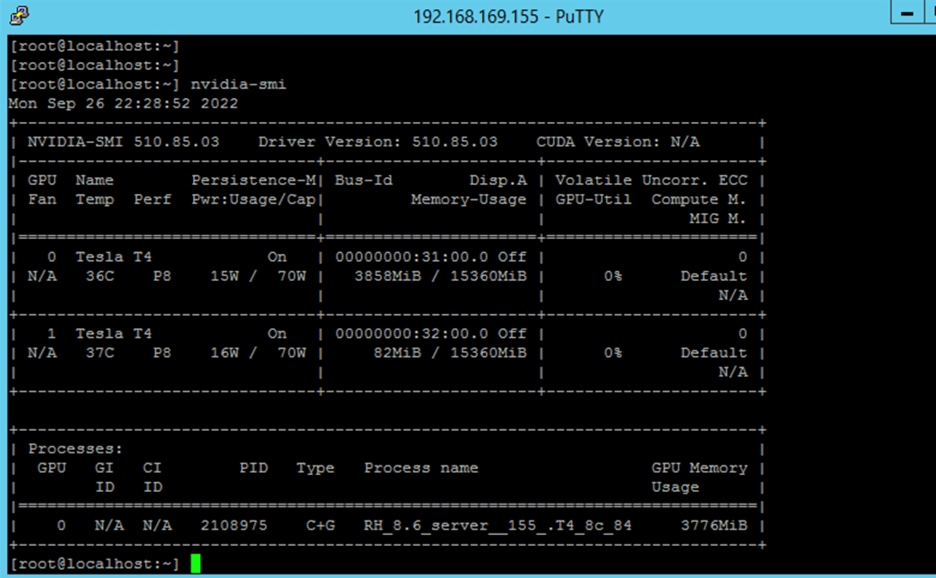This screenshot has height=578, width=936.
Task: Click the 'On' persistence value for GPU 0
Action: click(x=277, y=257)
